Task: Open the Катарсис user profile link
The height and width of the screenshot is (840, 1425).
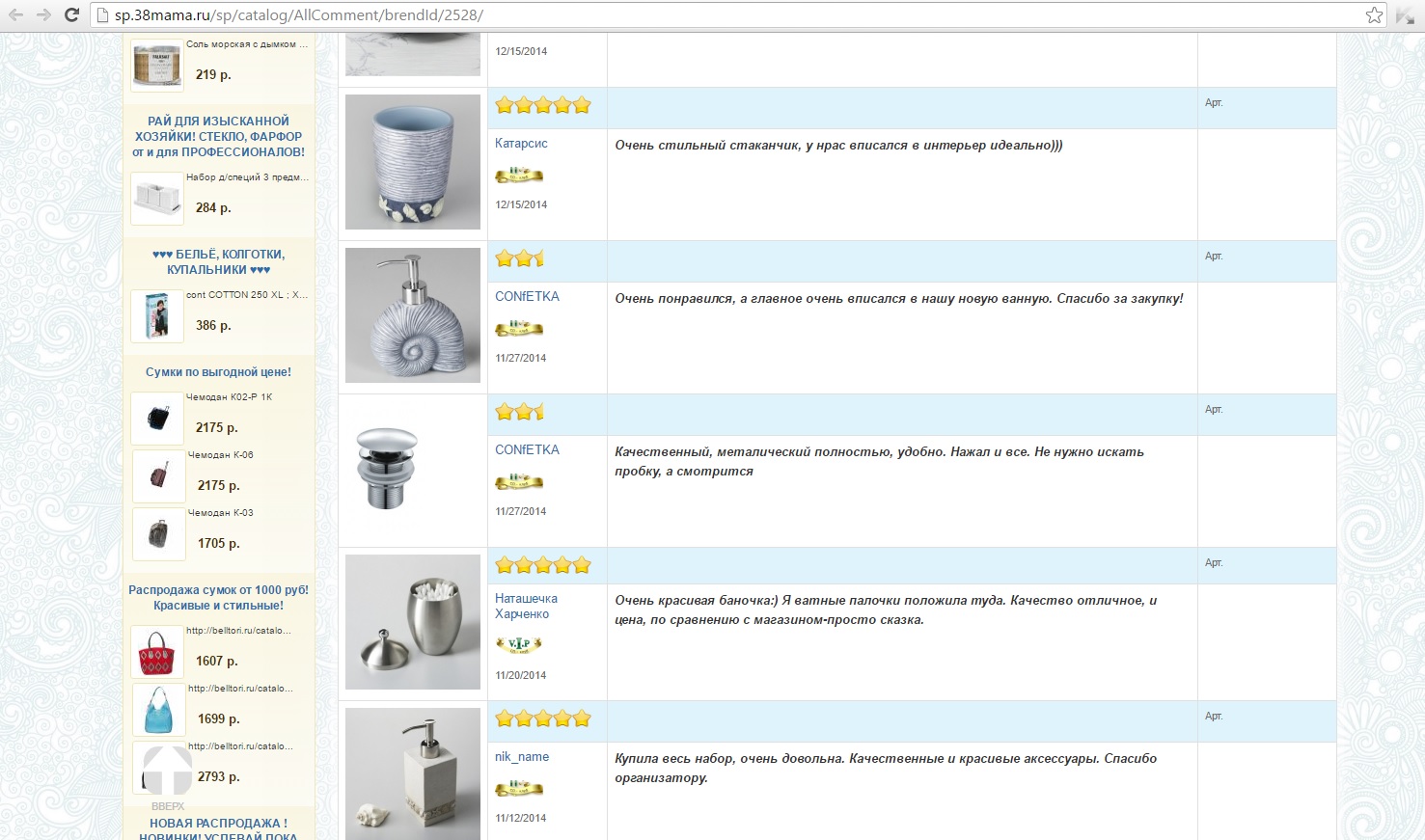Action: point(521,143)
